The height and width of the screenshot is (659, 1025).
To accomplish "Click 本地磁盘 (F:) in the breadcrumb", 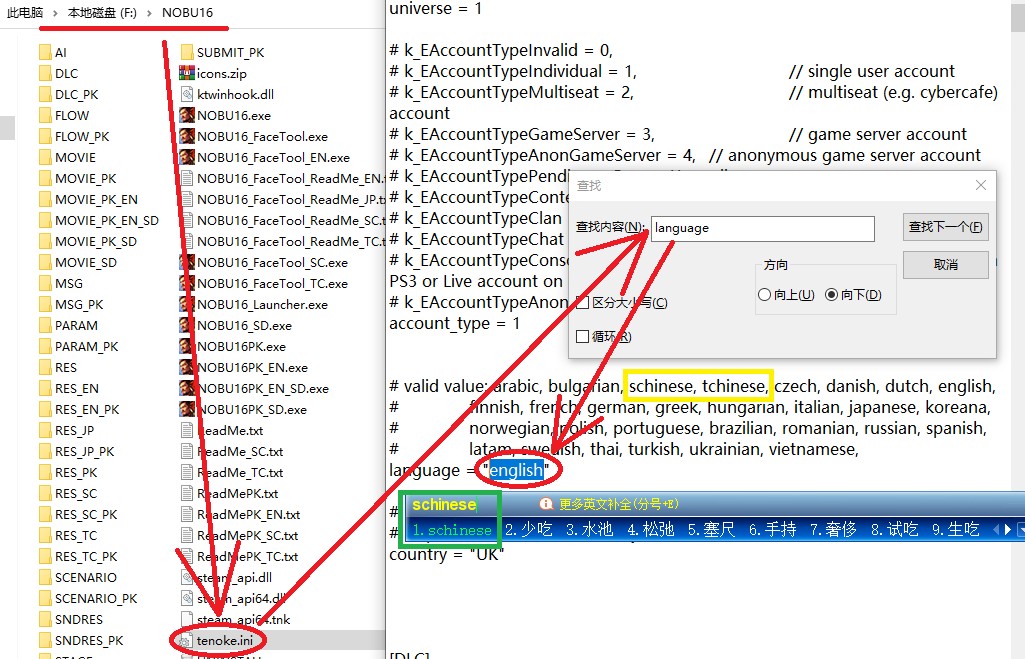I will [x=103, y=12].
